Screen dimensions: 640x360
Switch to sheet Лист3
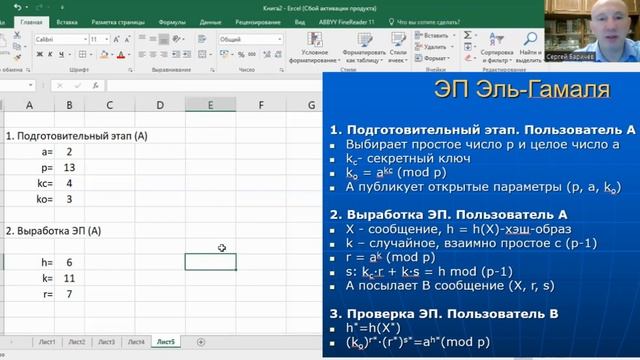click(107, 342)
